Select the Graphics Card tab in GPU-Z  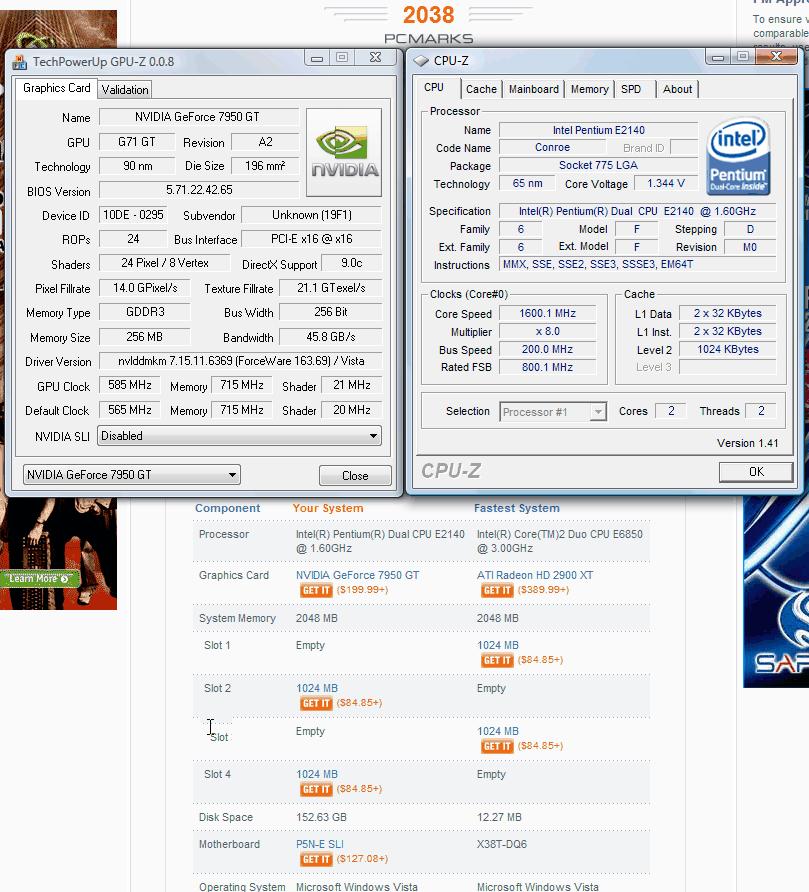coord(56,88)
